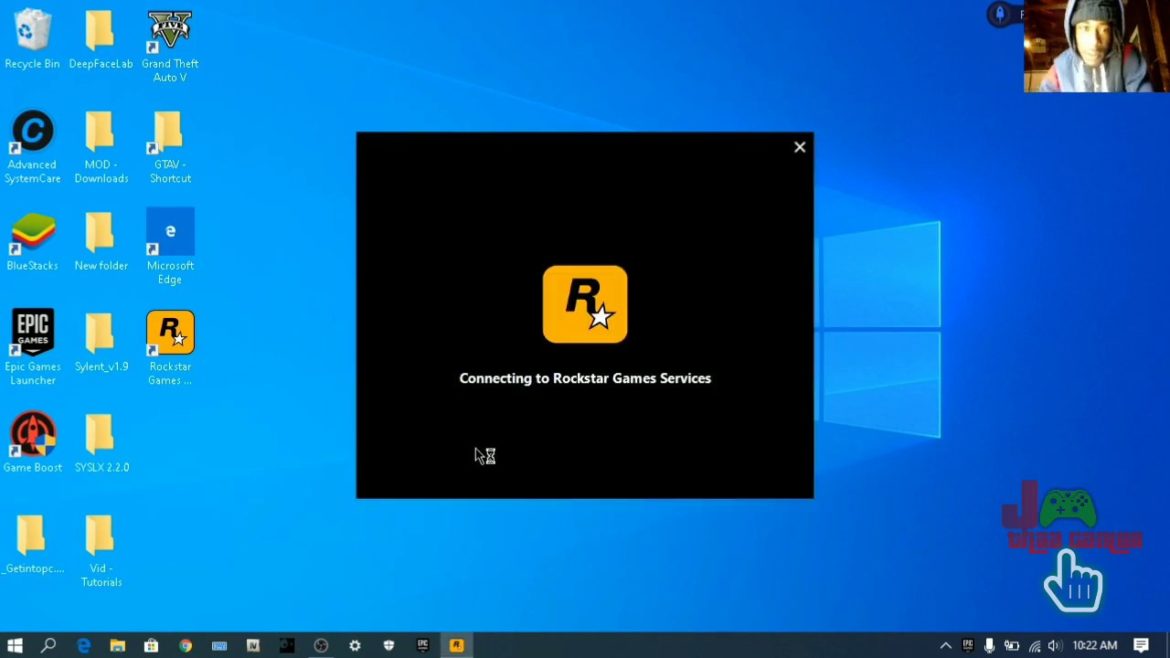Select the Rockstar Games Launcher desktop icon

170,334
